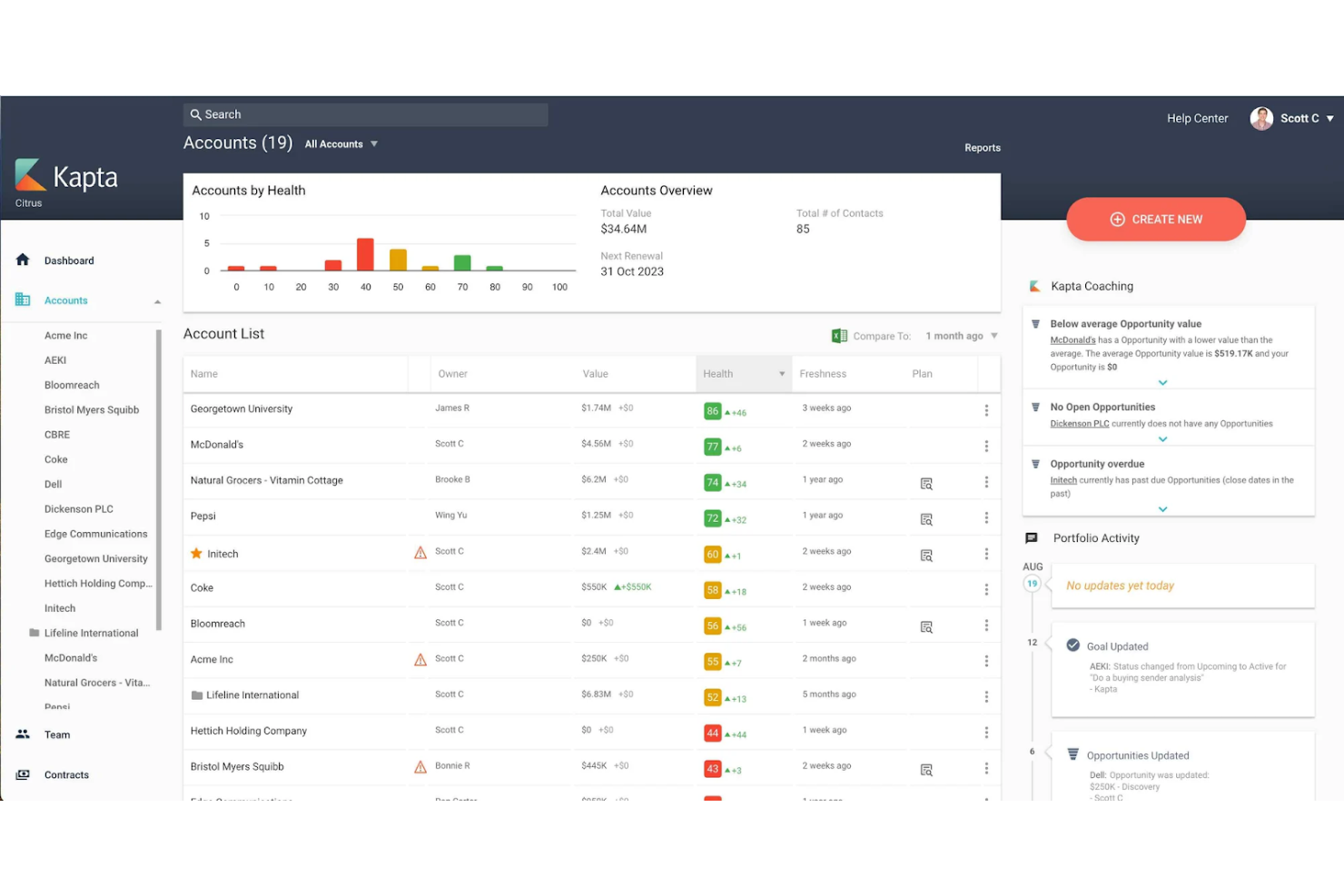The width and height of the screenshot is (1344, 896).
Task: Sort by Health column dropdown arrow
Action: [x=782, y=374]
